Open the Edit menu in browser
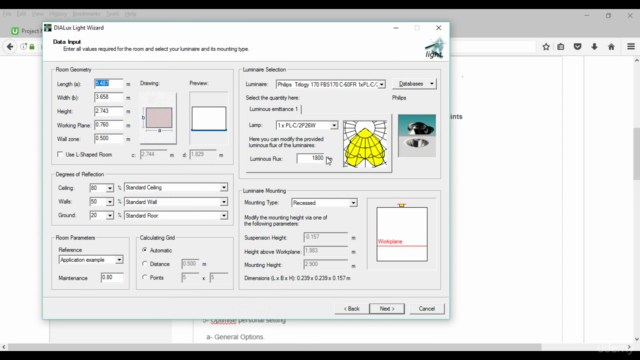The width and height of the screenshot is (640, 360). click(21, 14)
